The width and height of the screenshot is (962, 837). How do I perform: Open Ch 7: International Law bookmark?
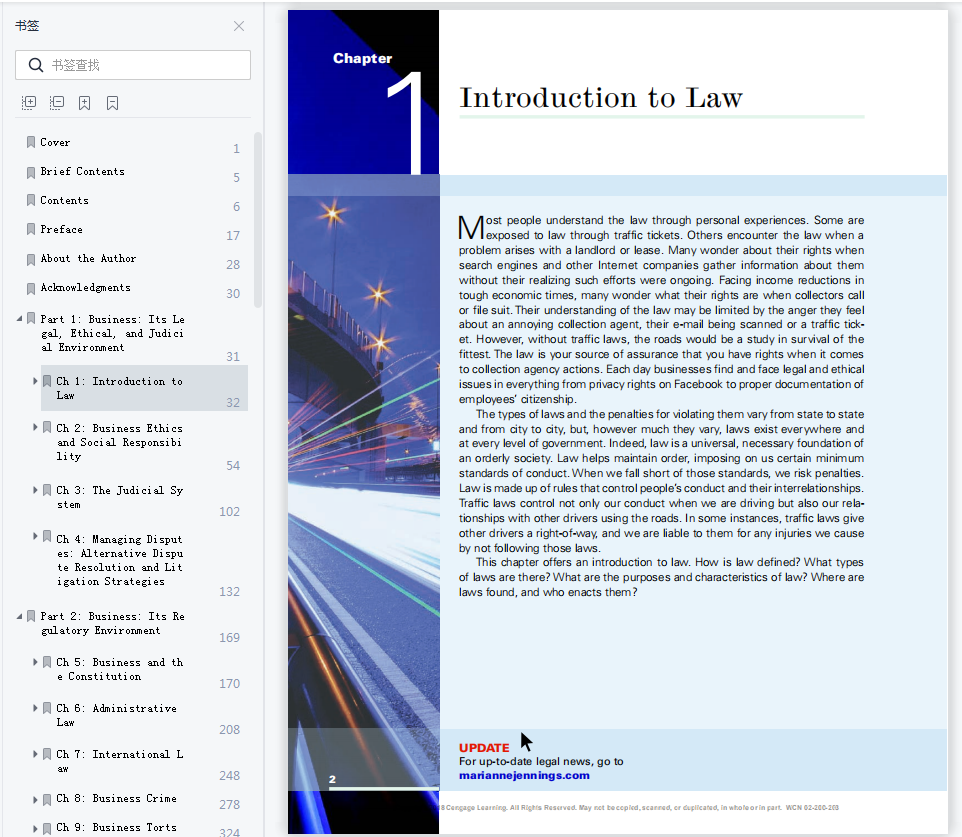120,762
